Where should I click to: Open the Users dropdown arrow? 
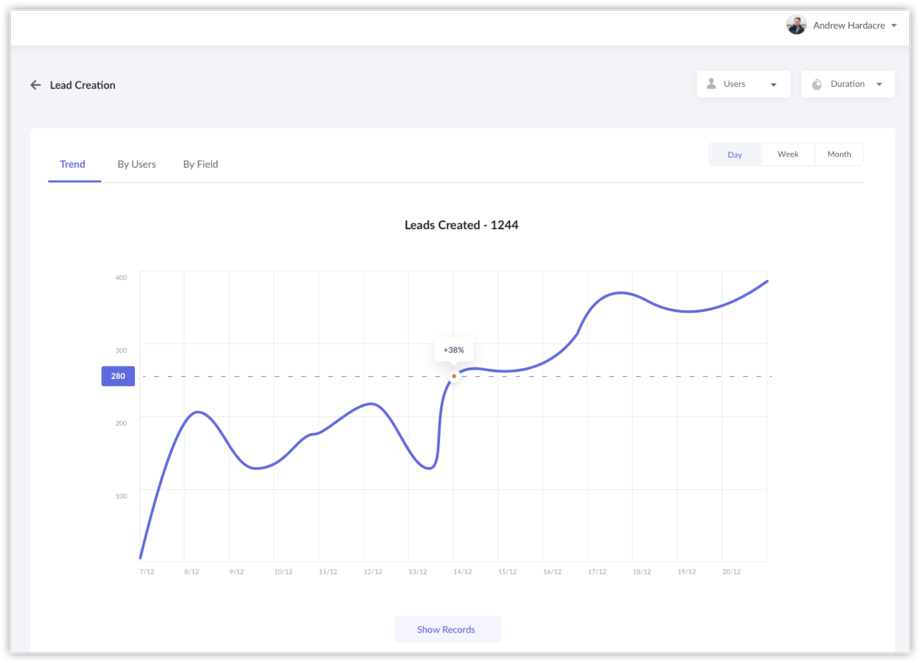pyautogui.click(x=773, y=85)
